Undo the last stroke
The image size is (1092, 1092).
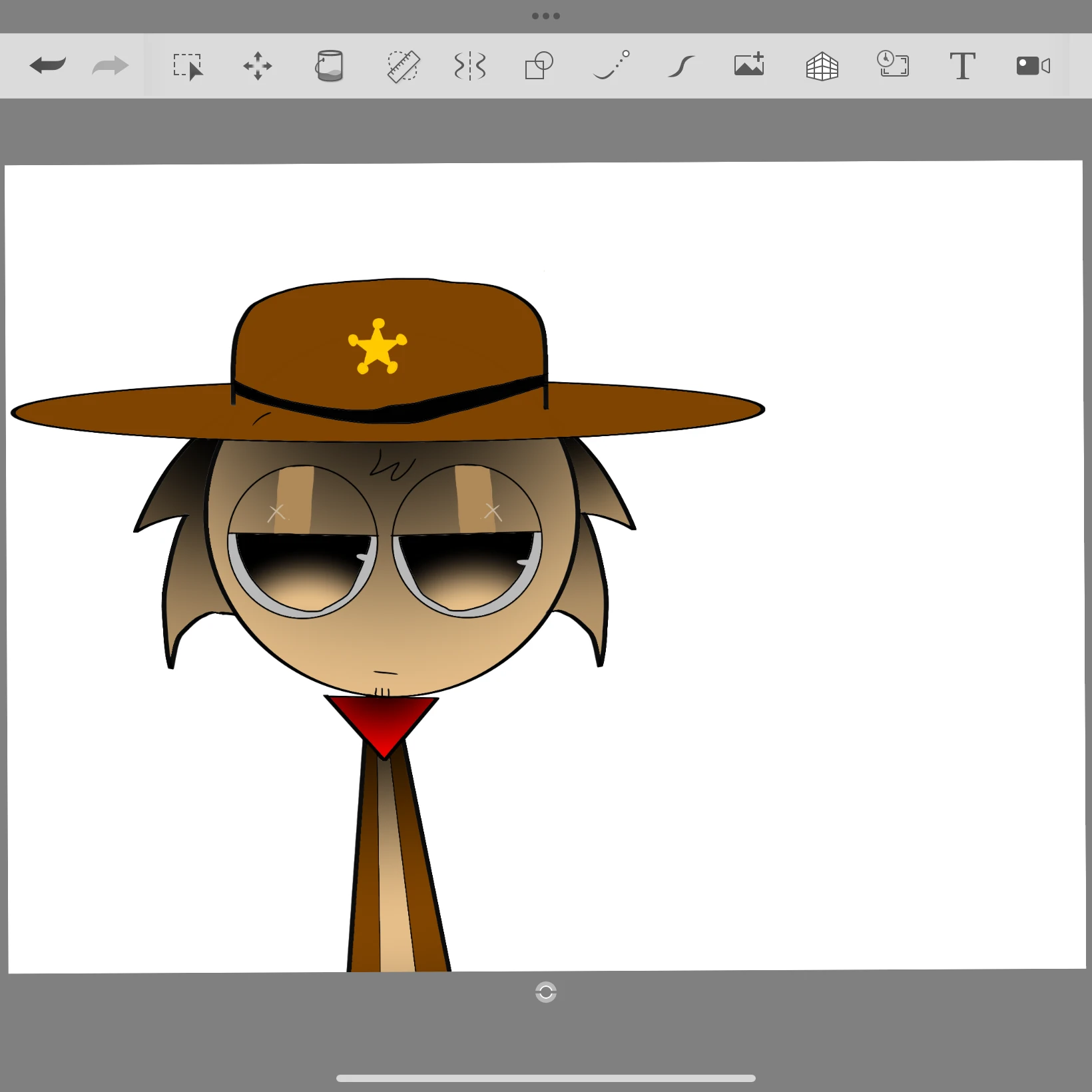coord(48,65)
